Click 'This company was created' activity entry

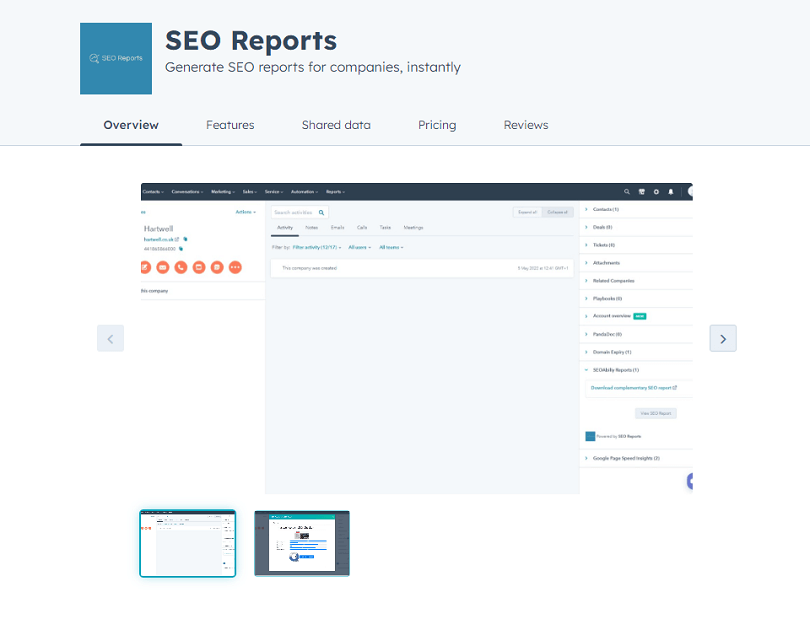(422, 268)
